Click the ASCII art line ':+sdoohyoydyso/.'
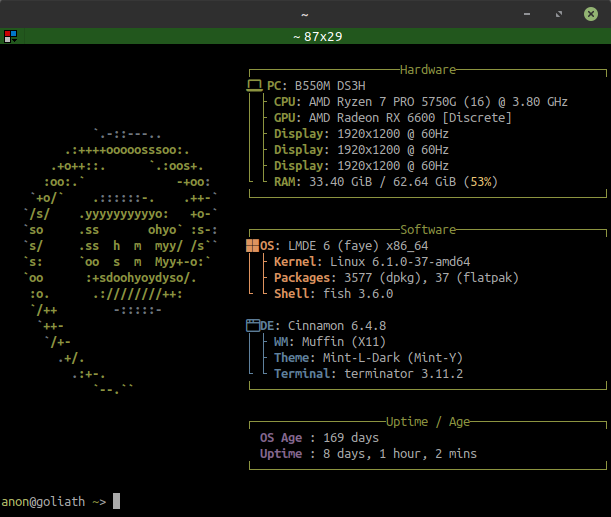Viewport: 611px width, 517px height. point(141,278)
